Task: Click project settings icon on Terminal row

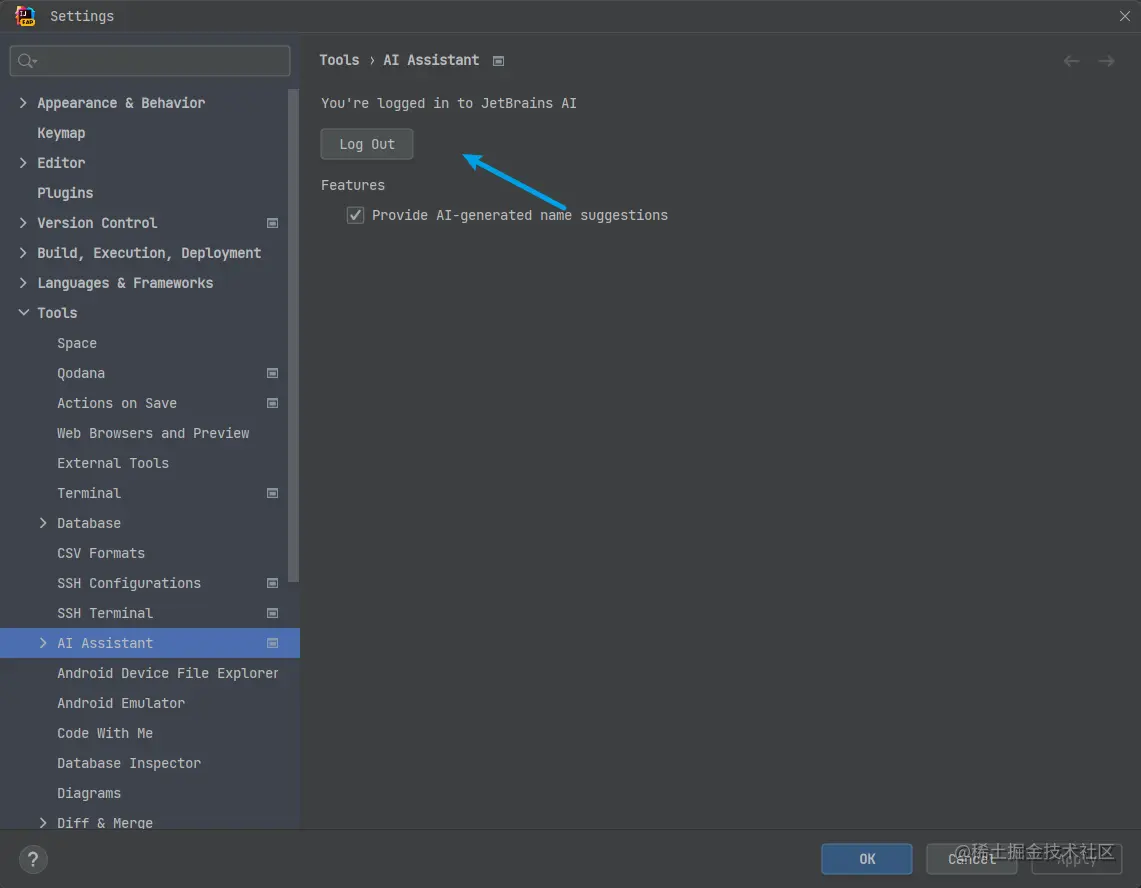Action: pos(272,493)
